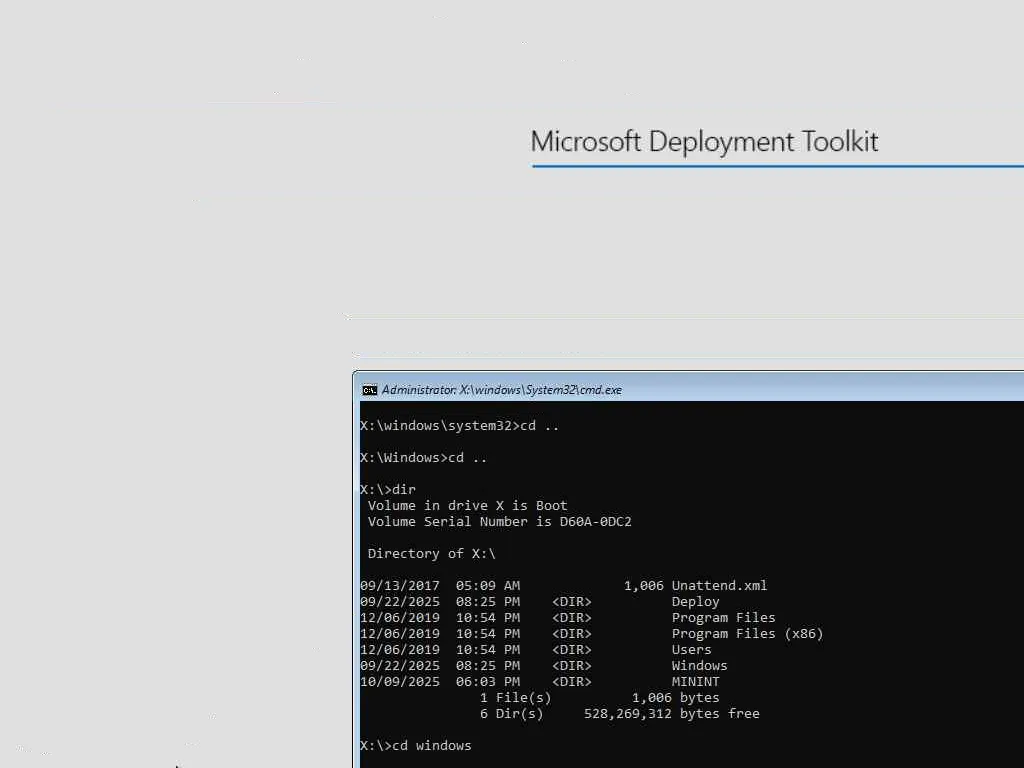Click the Volume Serial Number D60A-0DC2 line
The width and height of the screenshot is (1024, 768).
click(500, 522)
